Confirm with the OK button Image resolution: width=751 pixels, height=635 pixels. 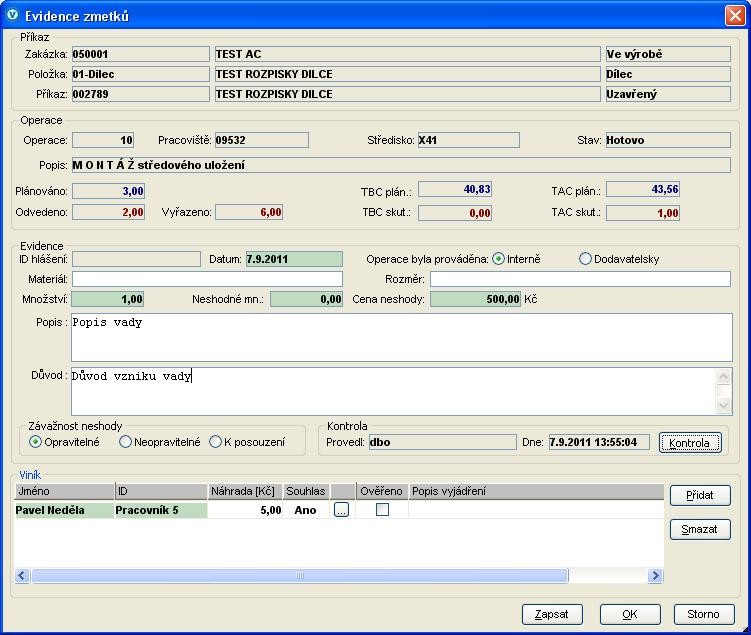630,614
